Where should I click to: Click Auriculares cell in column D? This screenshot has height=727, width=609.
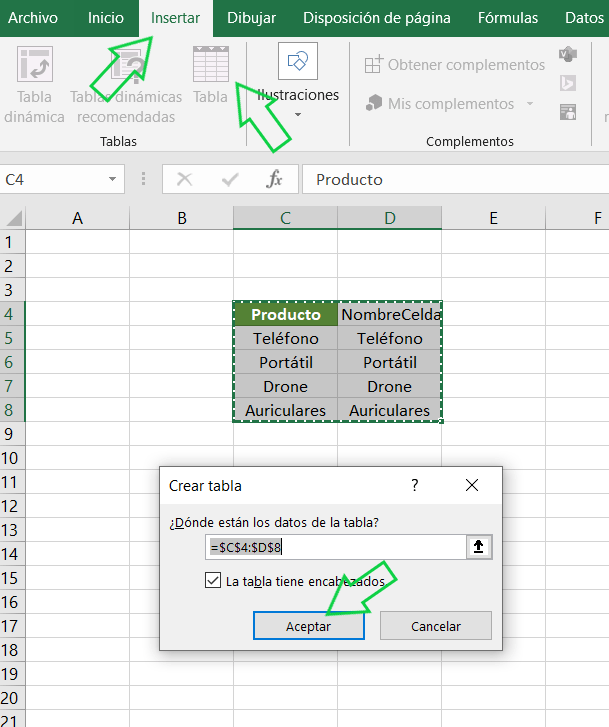click(390, 410)
